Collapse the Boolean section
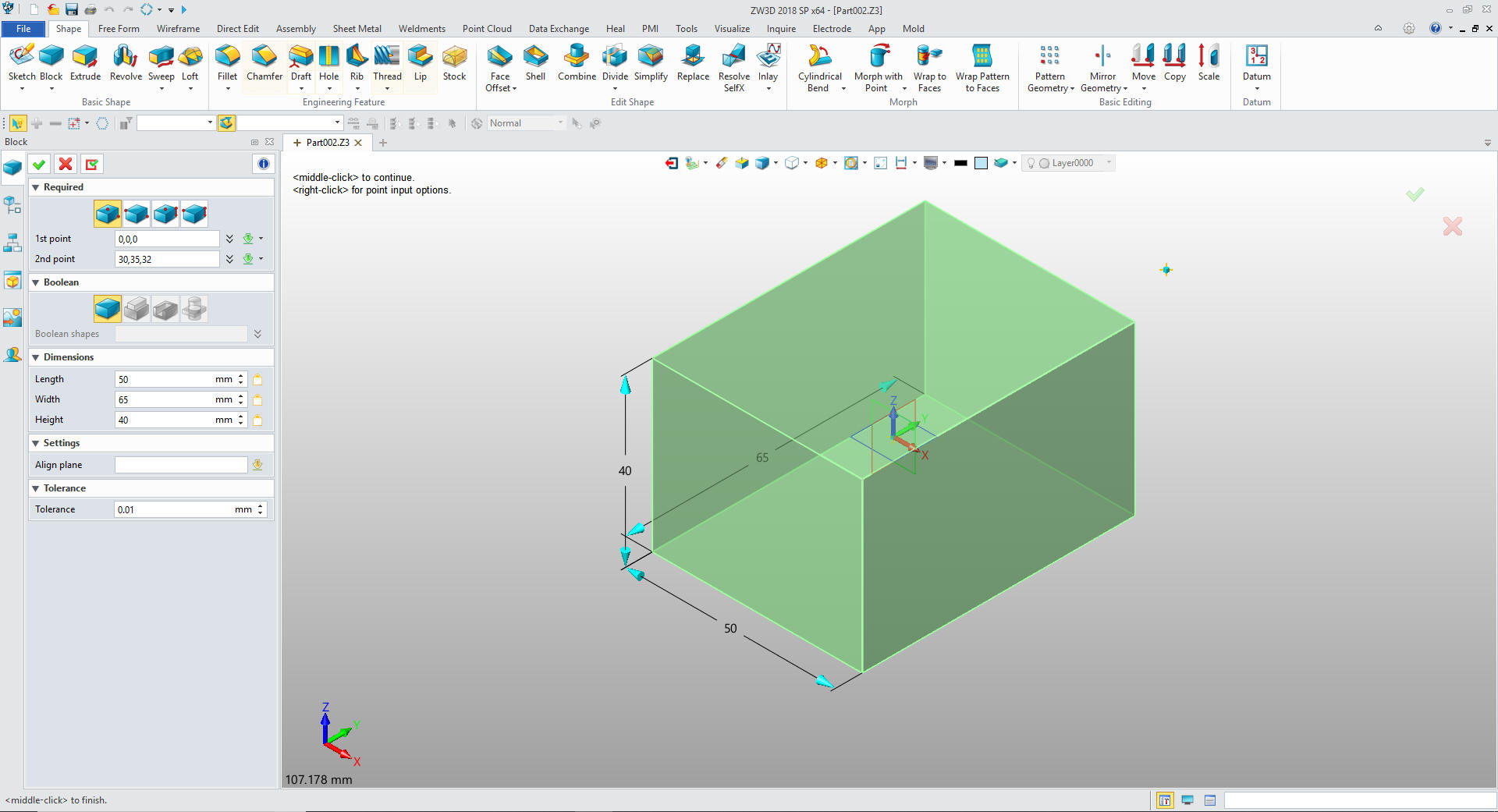 36,282
